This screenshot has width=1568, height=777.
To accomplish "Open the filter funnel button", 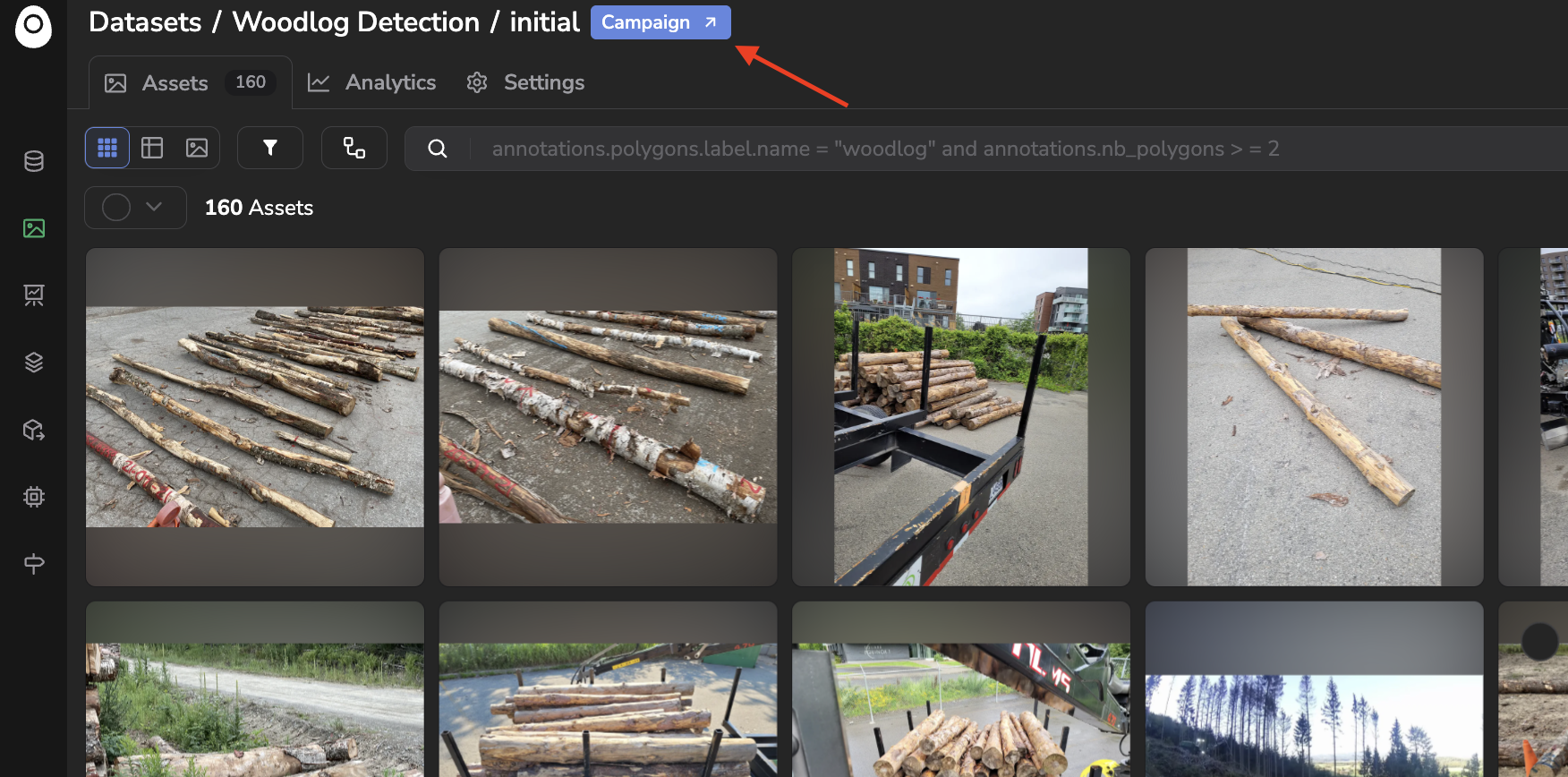I will [270, 148].
